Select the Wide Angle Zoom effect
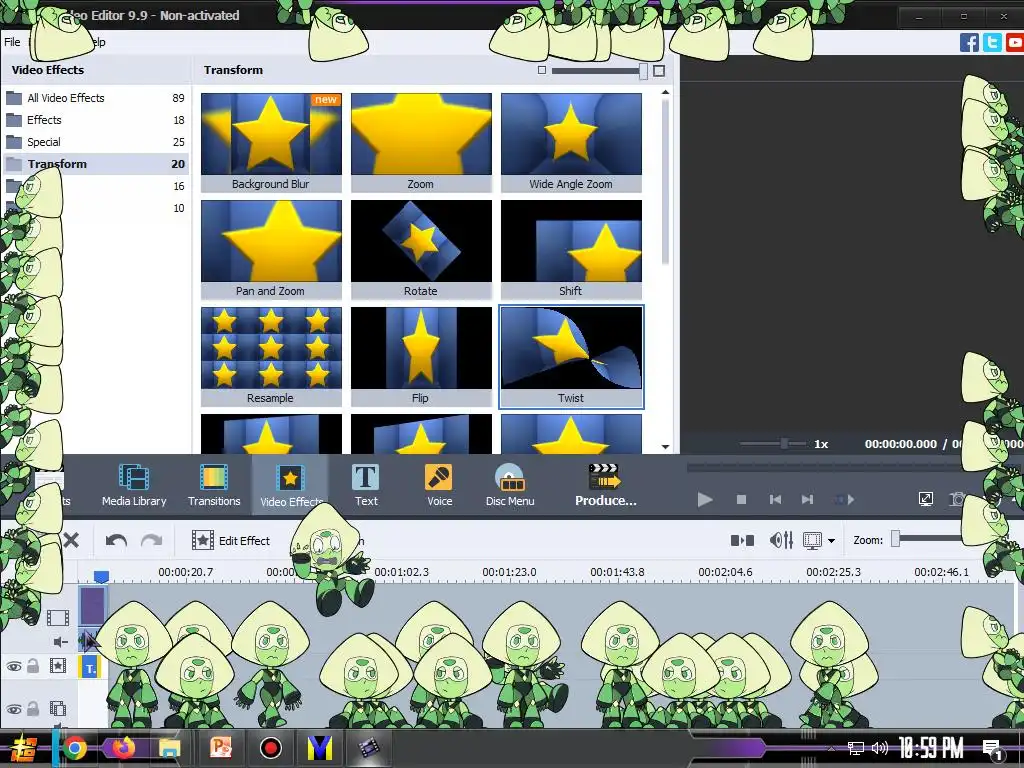 (571, 142)
